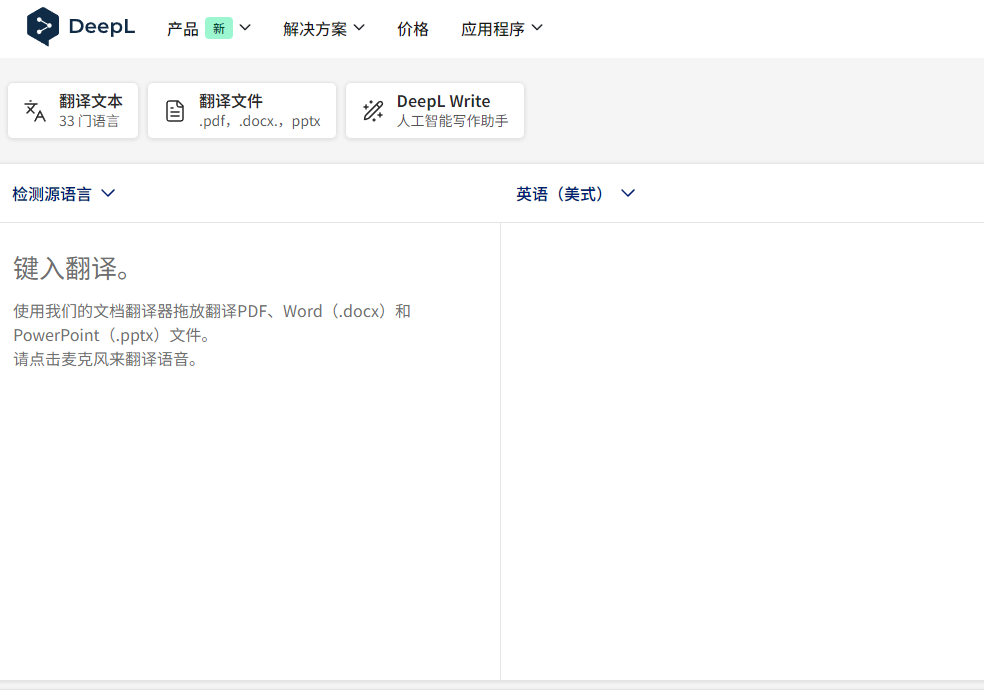Click the chevron beside 英语（美式）
984x697 pixels.
628,193
